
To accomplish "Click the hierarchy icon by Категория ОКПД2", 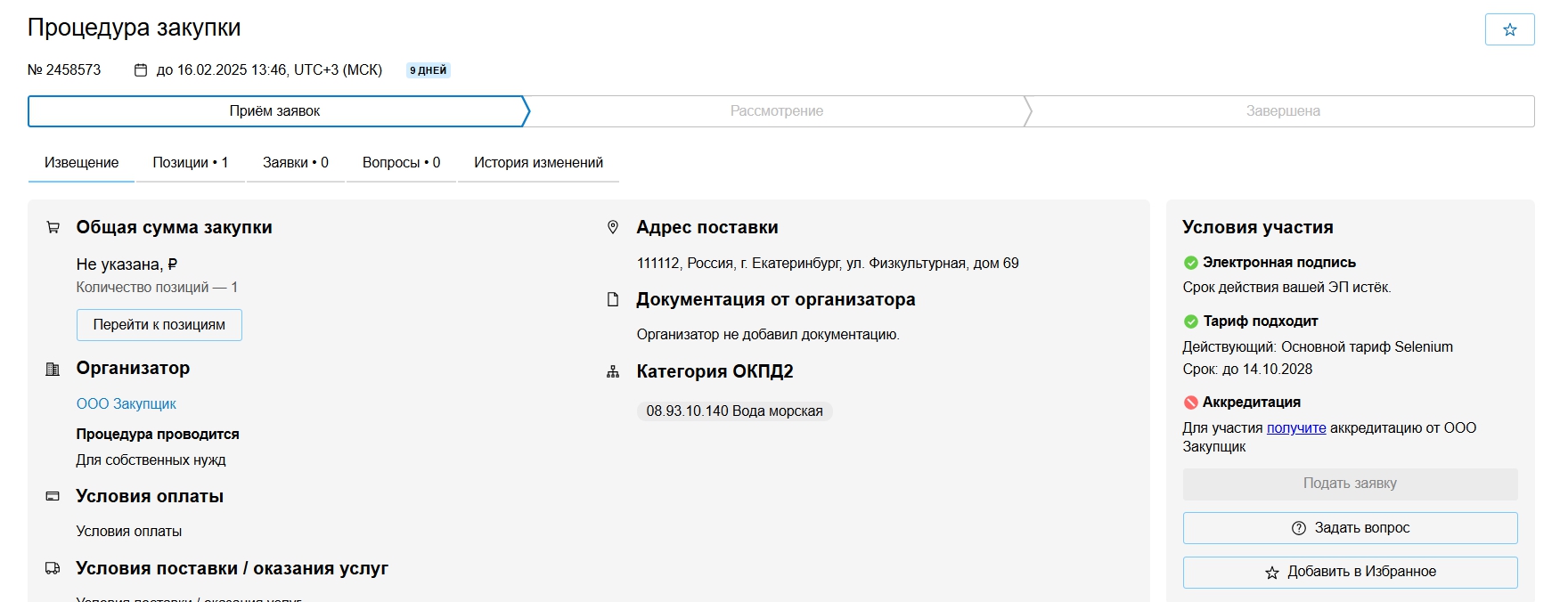I will (613, 372).
